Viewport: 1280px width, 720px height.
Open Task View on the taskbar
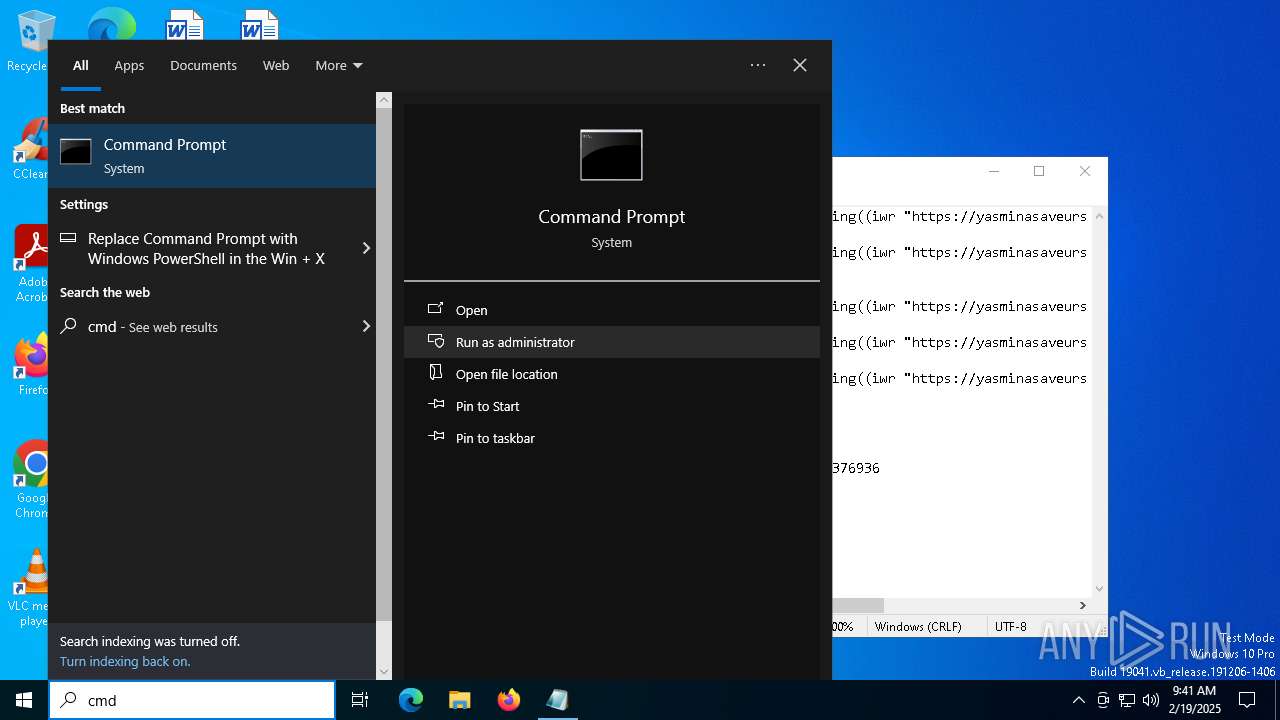pyautogui.click(x=360, y=700)
